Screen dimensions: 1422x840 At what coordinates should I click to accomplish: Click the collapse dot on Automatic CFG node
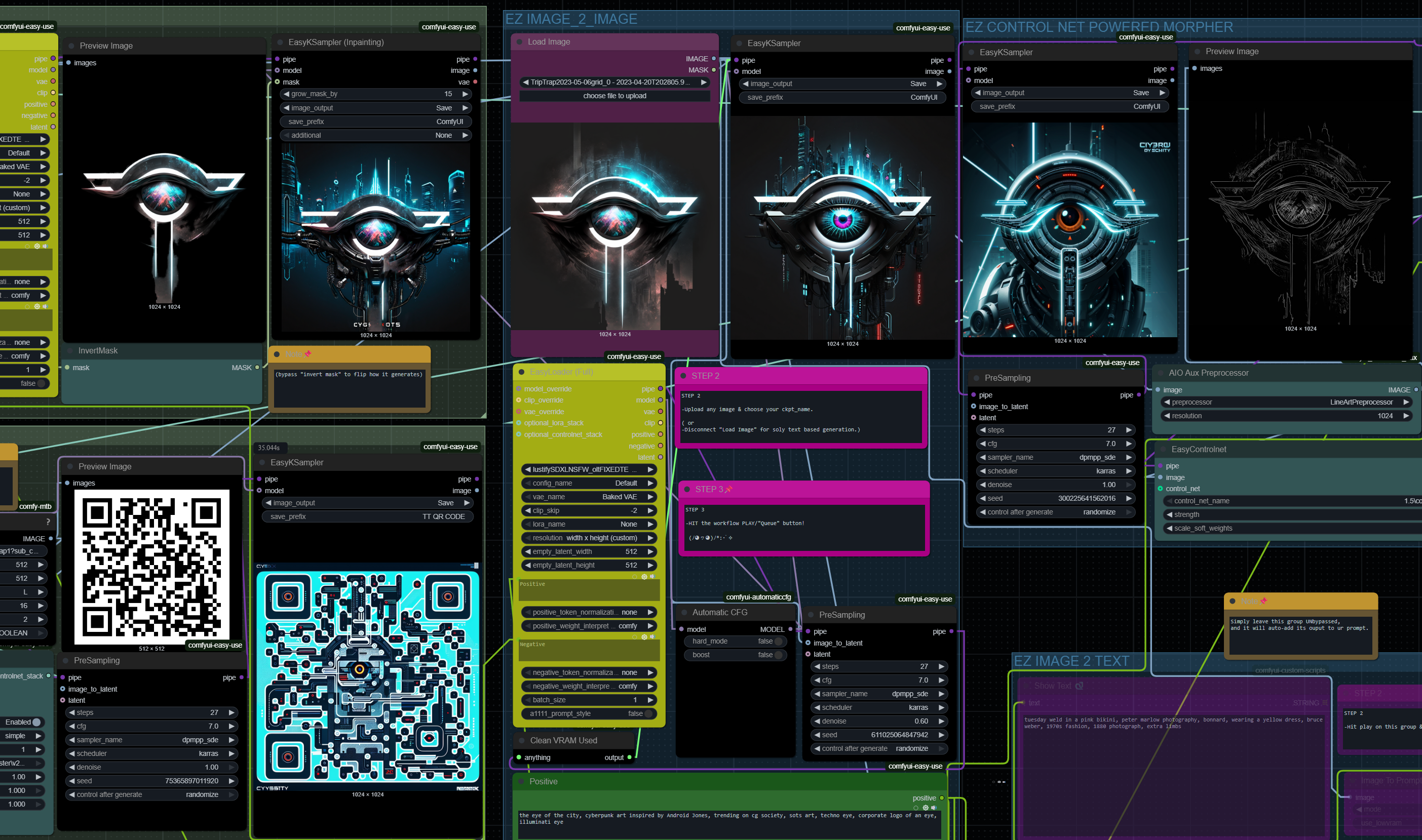click(683, 613)
